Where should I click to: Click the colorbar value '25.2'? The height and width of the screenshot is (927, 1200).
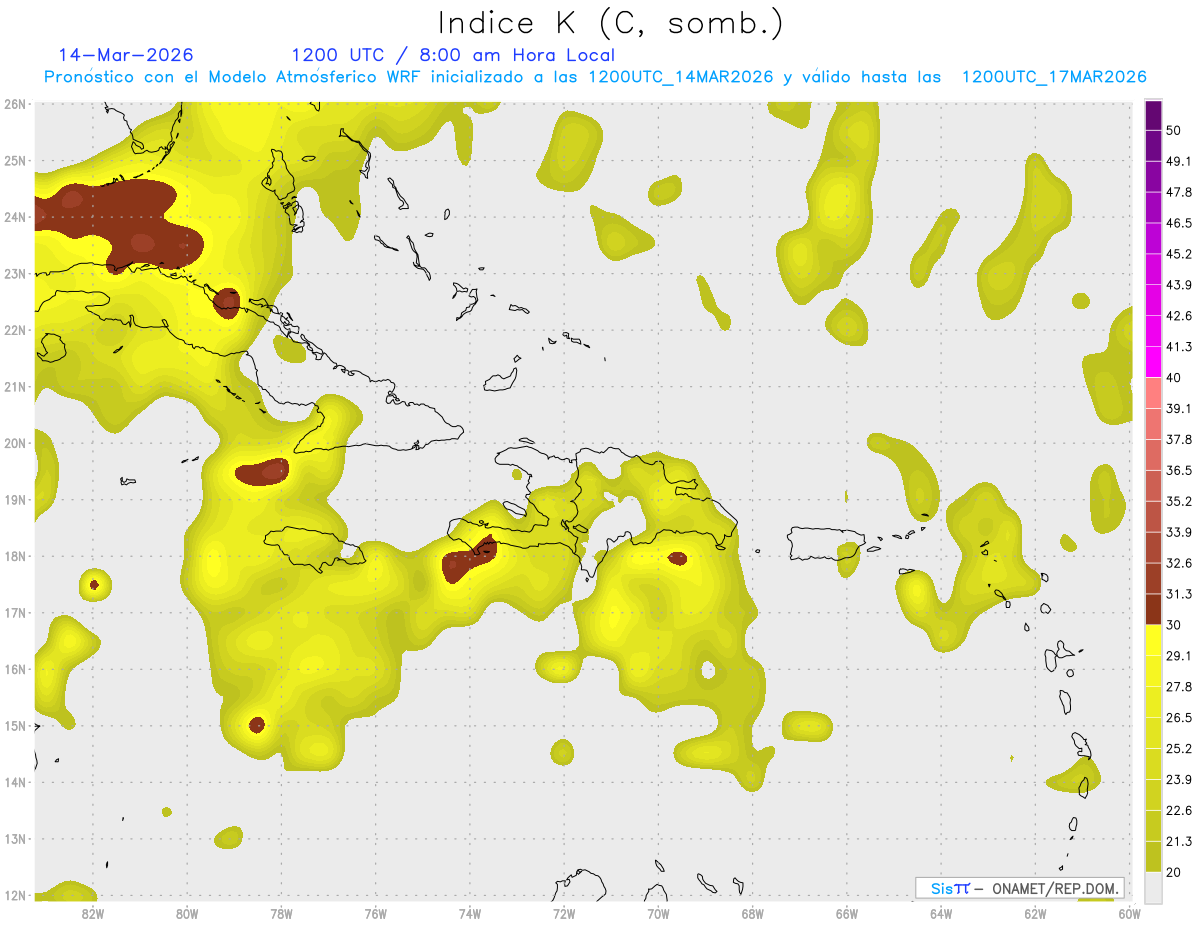[1179, 748]
